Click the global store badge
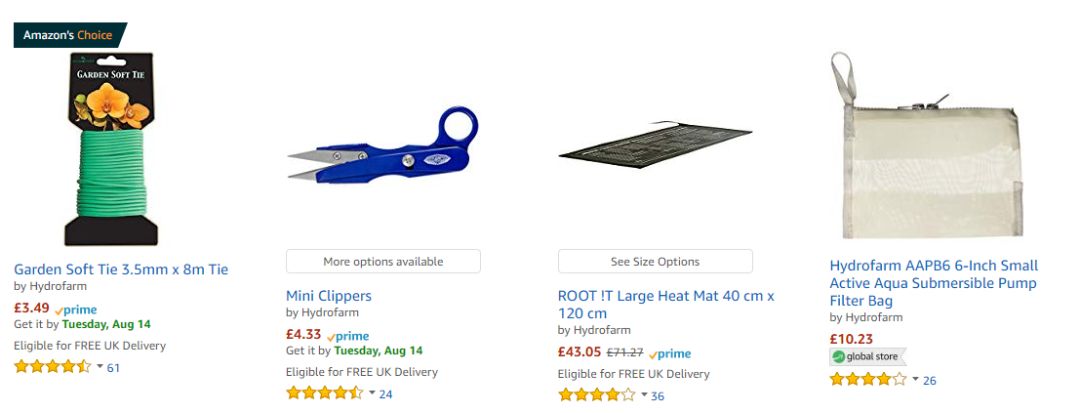 [867, 357]
